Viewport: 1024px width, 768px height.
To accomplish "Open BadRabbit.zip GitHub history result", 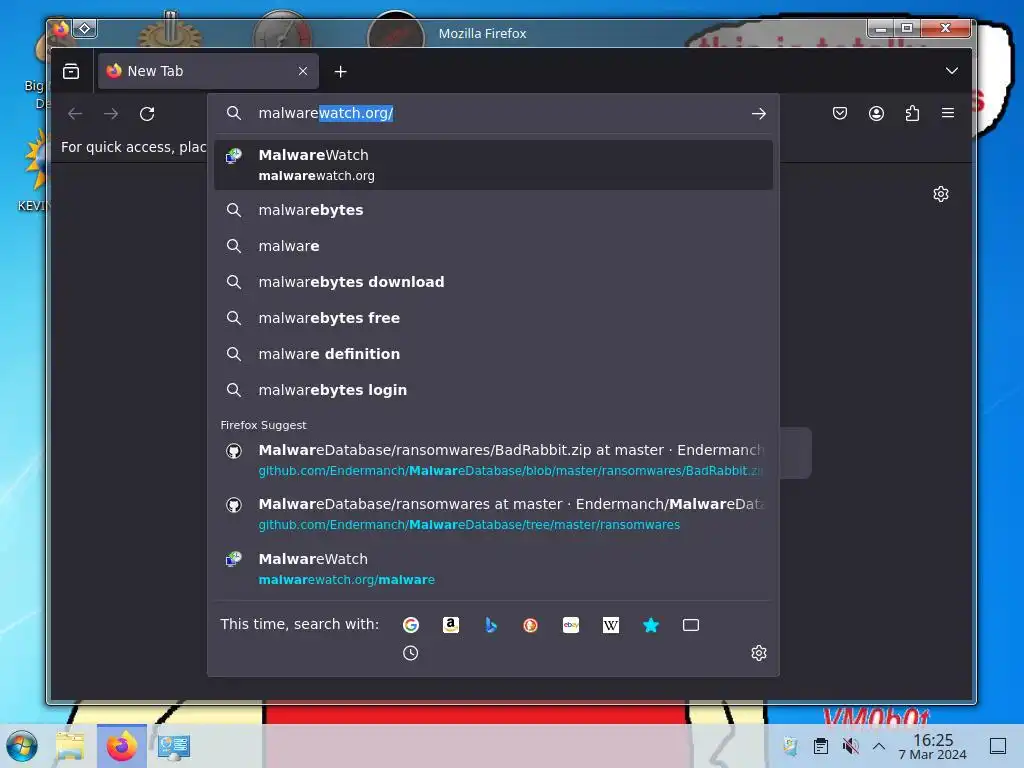I will (493, 460).
